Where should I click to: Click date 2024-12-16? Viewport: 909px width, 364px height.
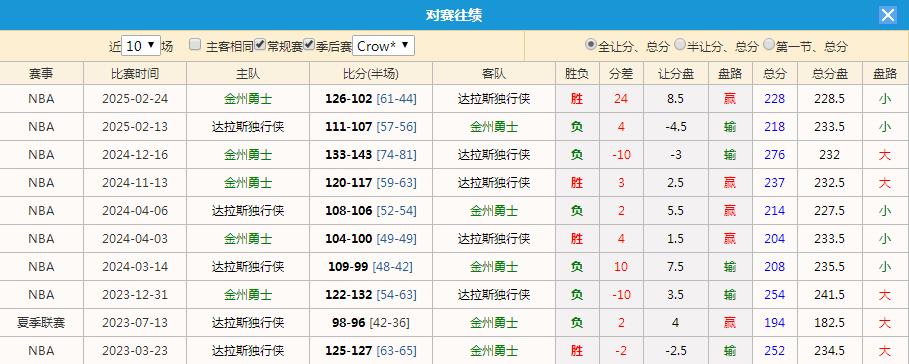(x=135, y=155)
